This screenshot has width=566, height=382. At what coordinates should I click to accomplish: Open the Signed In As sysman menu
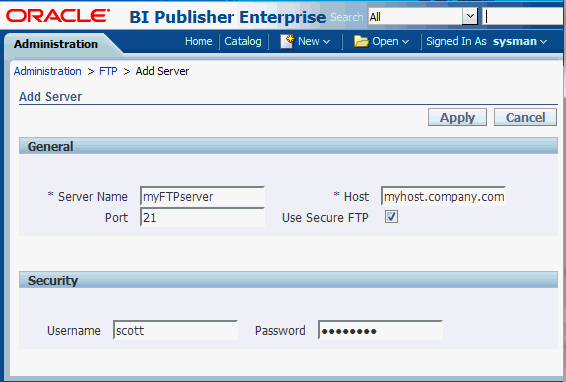tap(486, 42)
